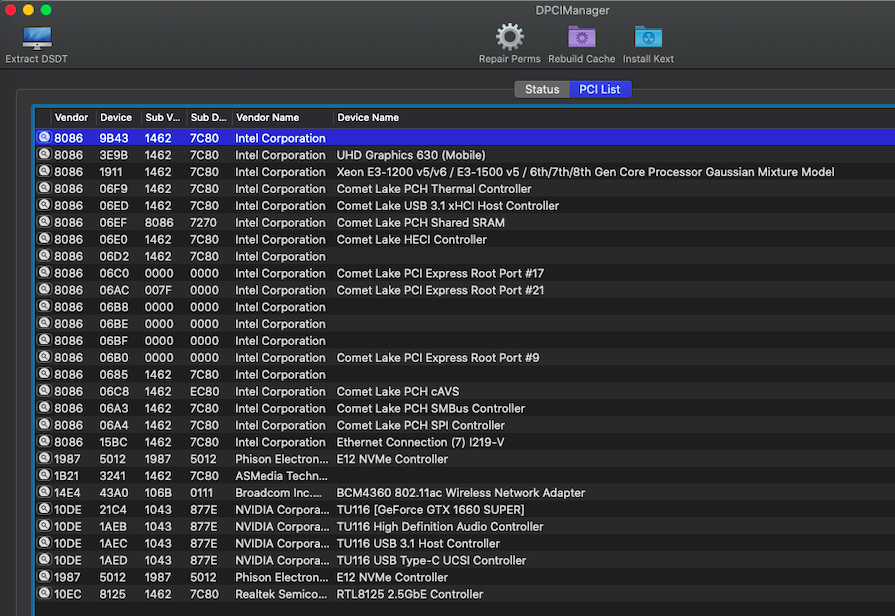Select TU116 High Definition Audio Controller
This screenshot has height=616, width=895.
(440, 527)
